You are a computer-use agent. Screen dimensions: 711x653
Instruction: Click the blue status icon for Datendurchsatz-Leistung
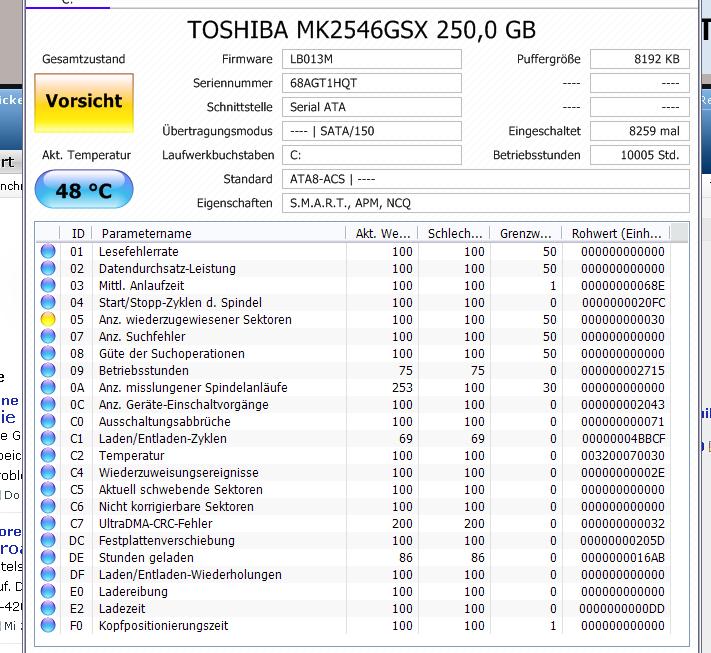[x=48, y=268]
